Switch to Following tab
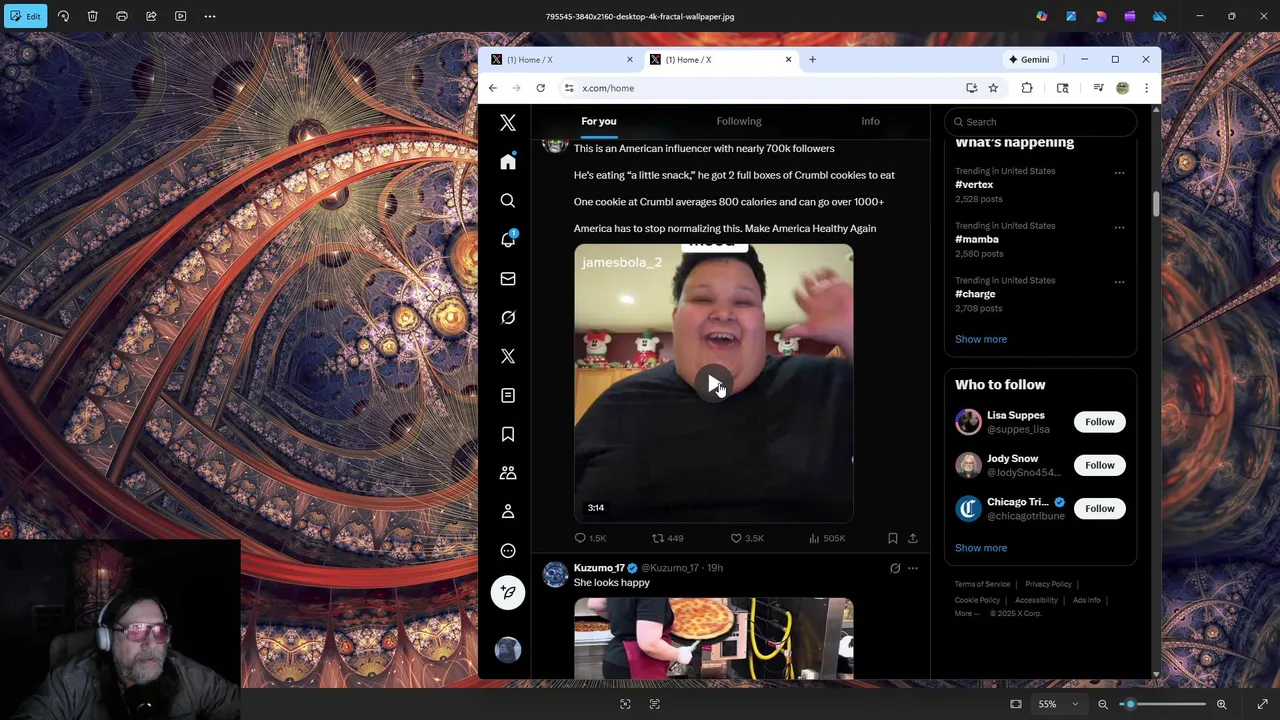This screenshot has width=1280, height=720. [x=739, y=121]
